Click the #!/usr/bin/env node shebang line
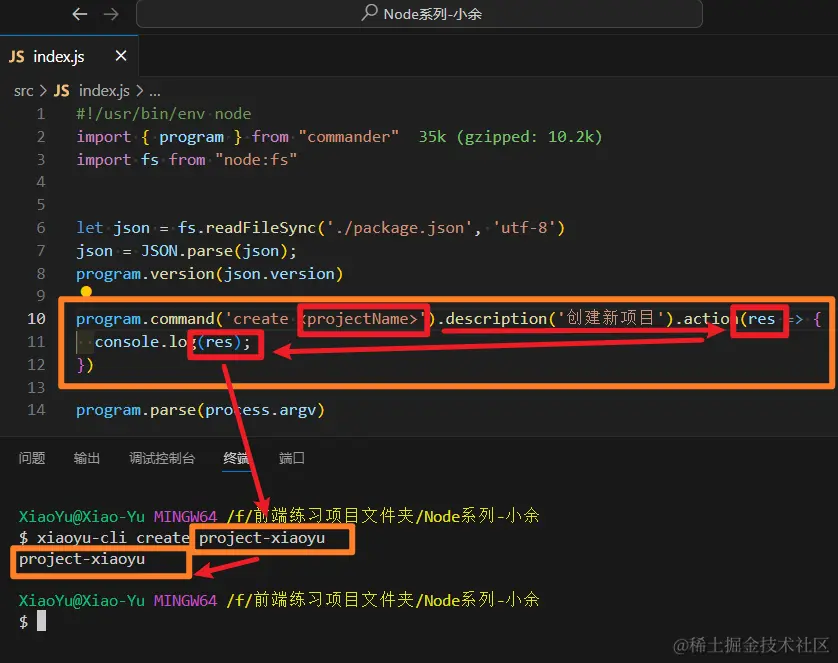The height and width of the screenshot is (663, 838). click(x=164, y=114)
